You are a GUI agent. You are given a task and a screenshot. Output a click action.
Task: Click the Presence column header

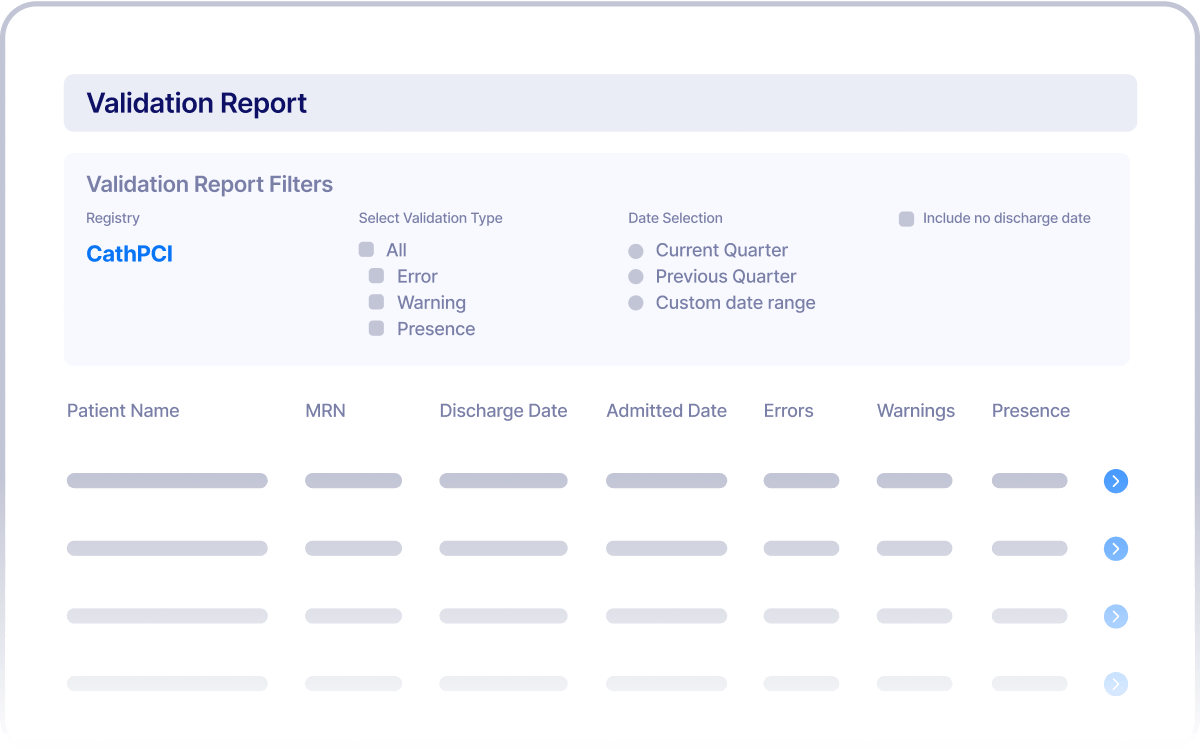tap(1031, 410)
